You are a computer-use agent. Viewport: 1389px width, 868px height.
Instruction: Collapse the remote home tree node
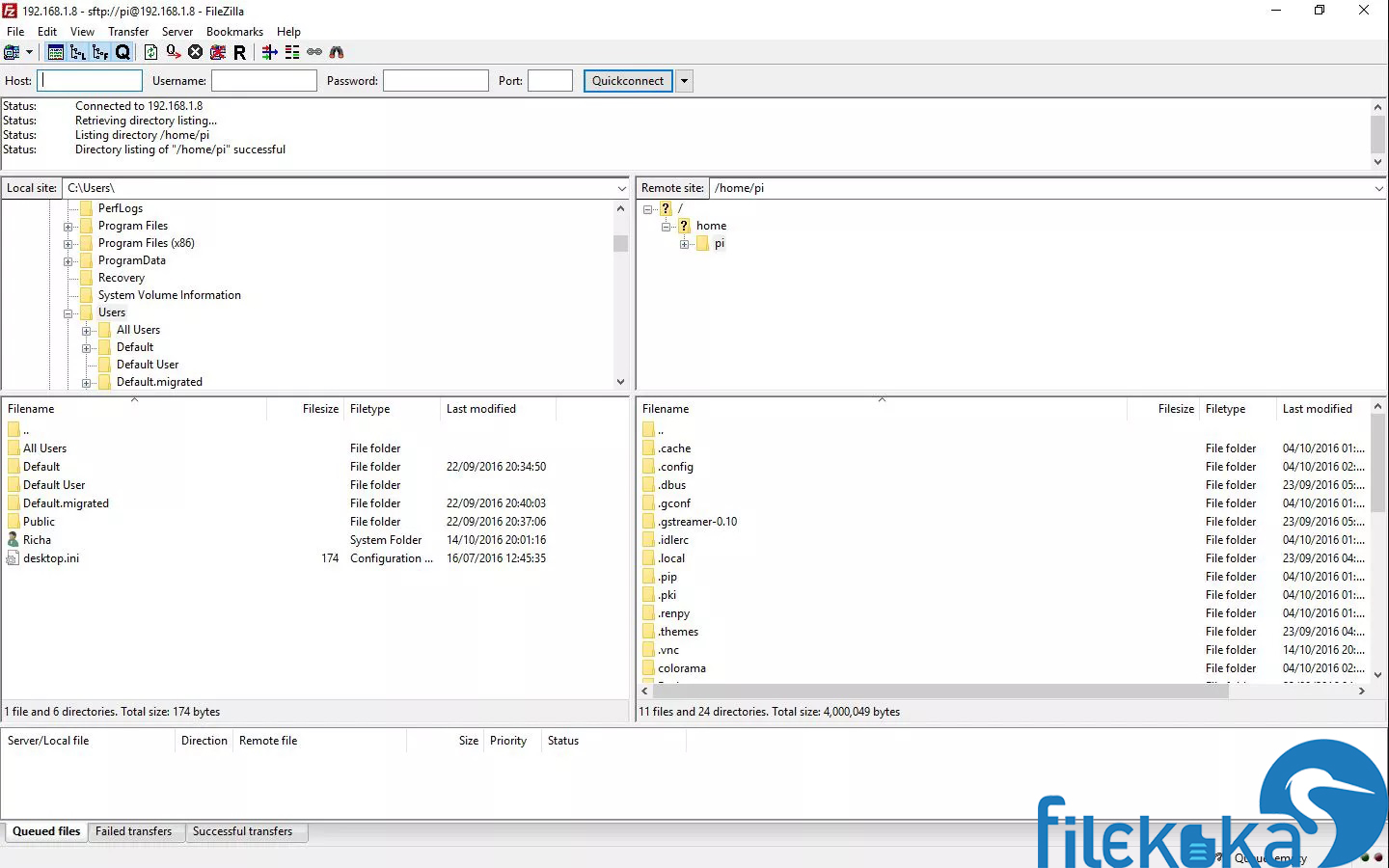(666, 227)
